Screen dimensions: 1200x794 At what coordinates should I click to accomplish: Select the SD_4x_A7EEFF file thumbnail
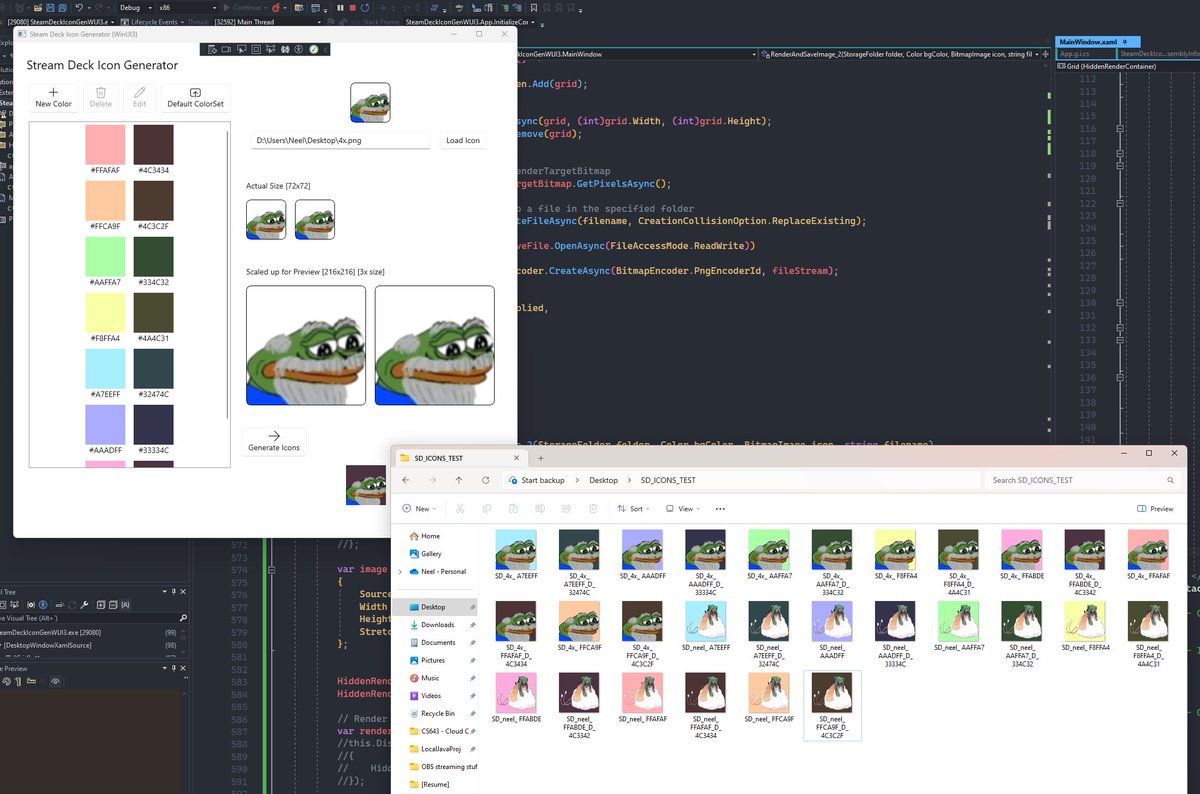pos(515,550)
